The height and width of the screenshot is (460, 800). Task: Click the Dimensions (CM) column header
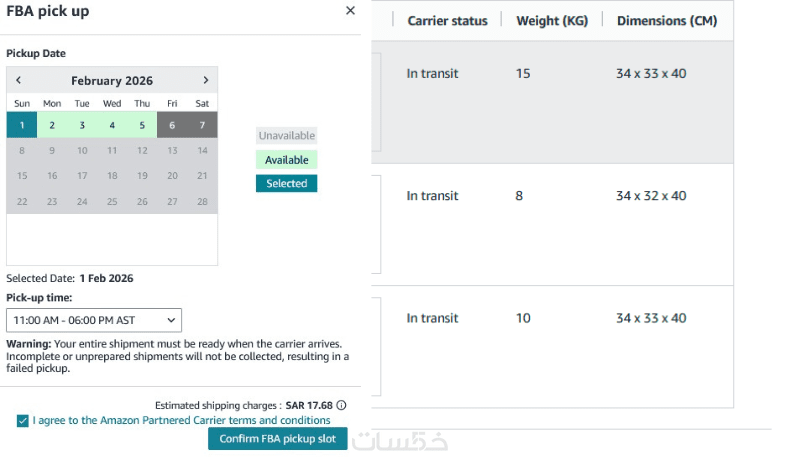point(666,21)
